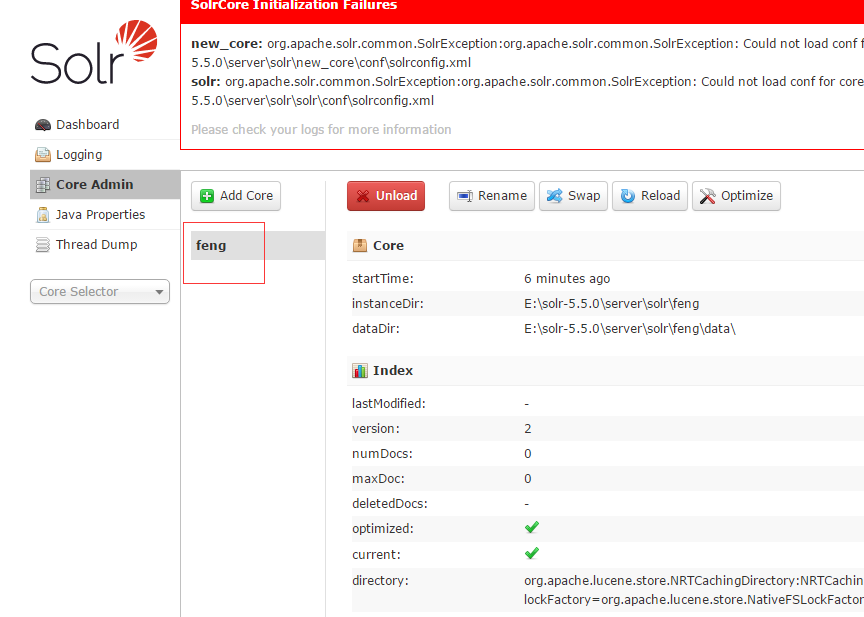Click the new_core error message
Viewport: 864px width, 617px height.
[527, 53]
